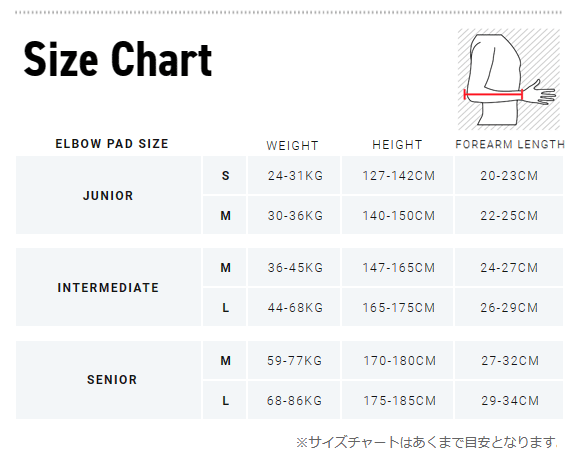The height and width of the screenshot is (460, 580).
Task: Click the red forearm measurement line
Action: click(x=493, y=95)
